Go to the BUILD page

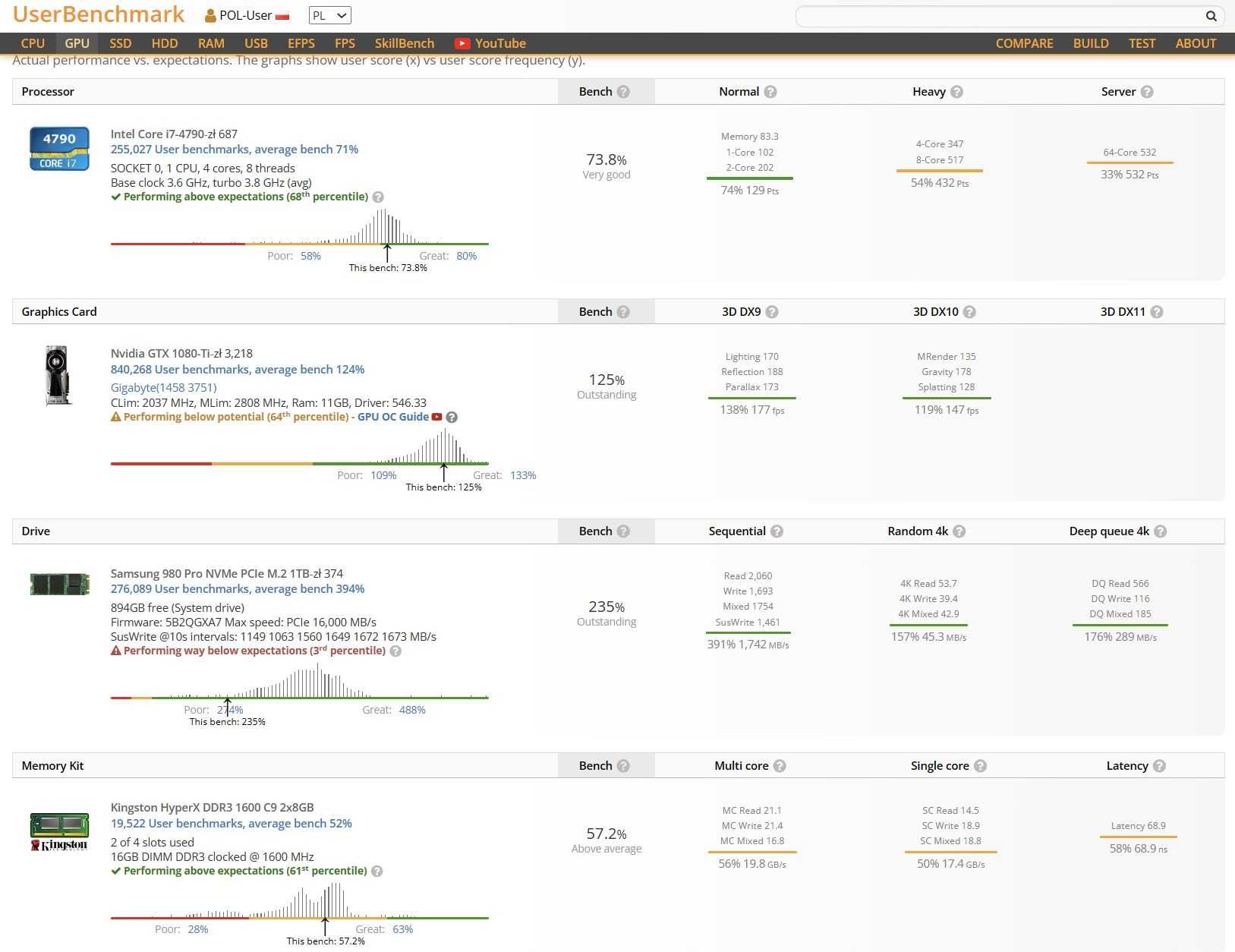(1091, 43)
